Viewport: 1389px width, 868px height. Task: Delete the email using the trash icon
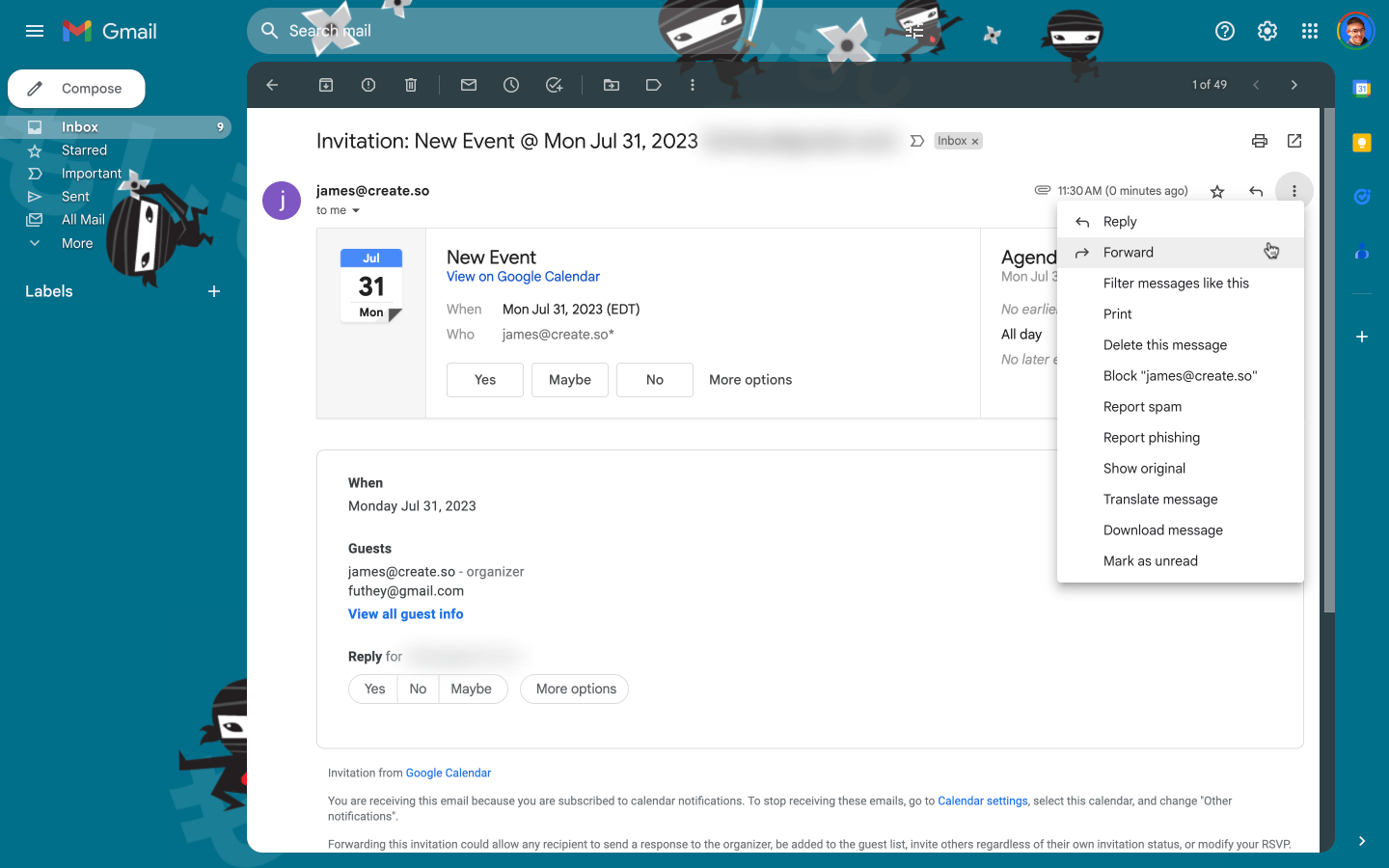click(x=410, y=85)
